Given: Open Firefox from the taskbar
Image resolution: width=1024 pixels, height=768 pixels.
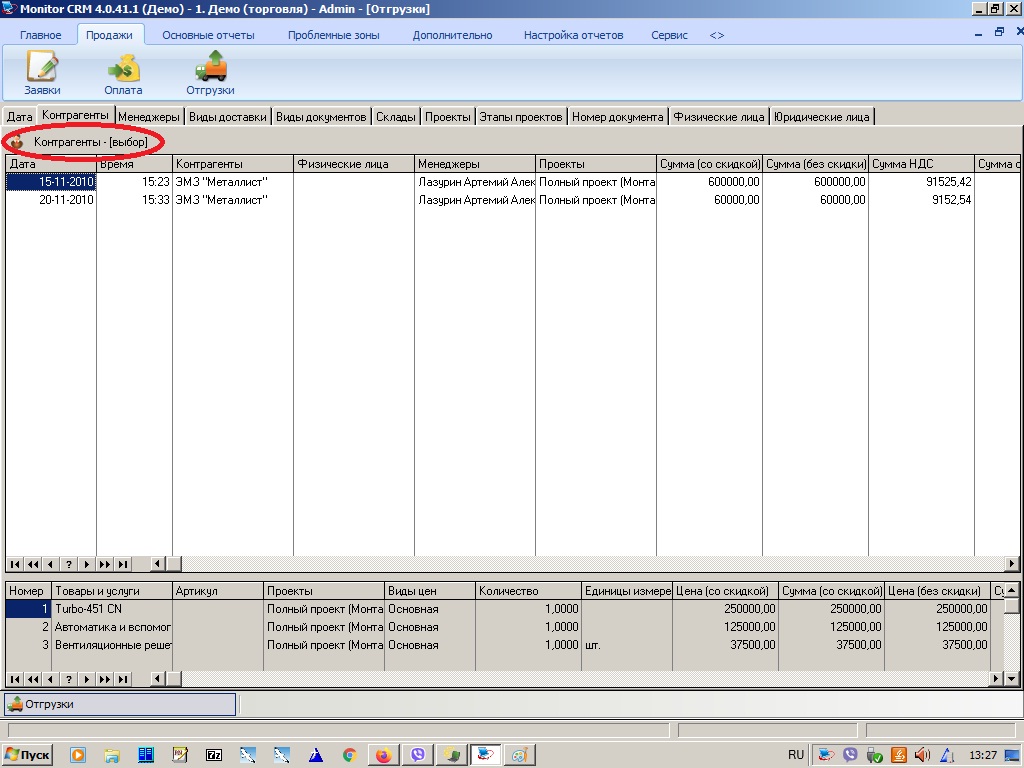Looking at the screenshot, I should 383,755.
